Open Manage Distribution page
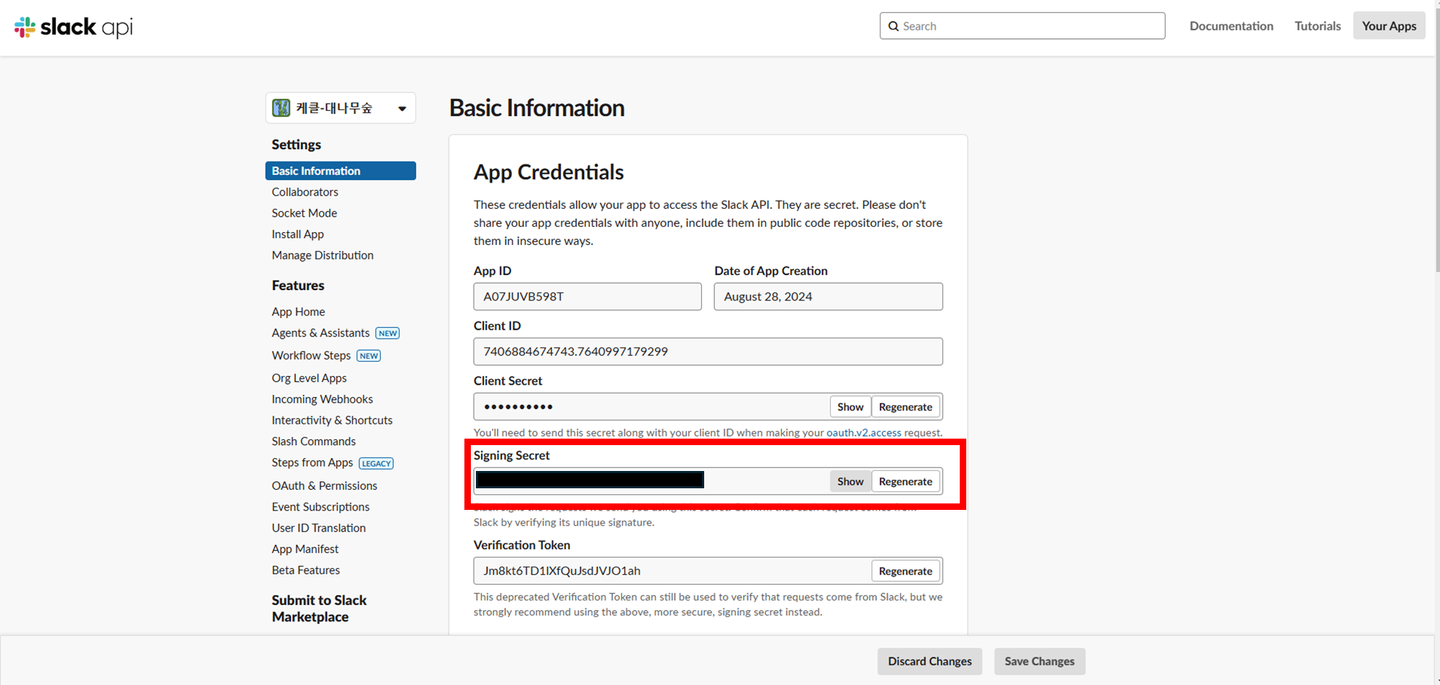The width and height of the screenshot is (1440, 685). pos(323,255)
